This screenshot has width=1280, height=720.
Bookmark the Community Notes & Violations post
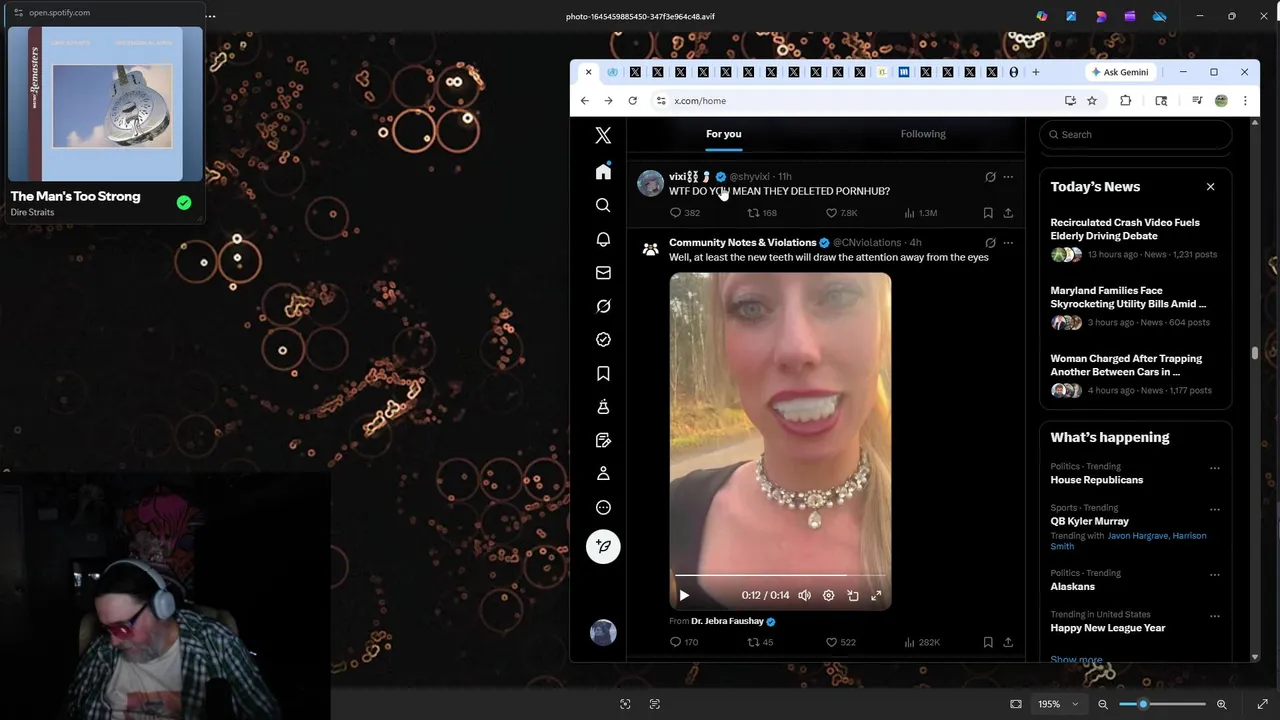pyautogui.click(x=988, y=642)
